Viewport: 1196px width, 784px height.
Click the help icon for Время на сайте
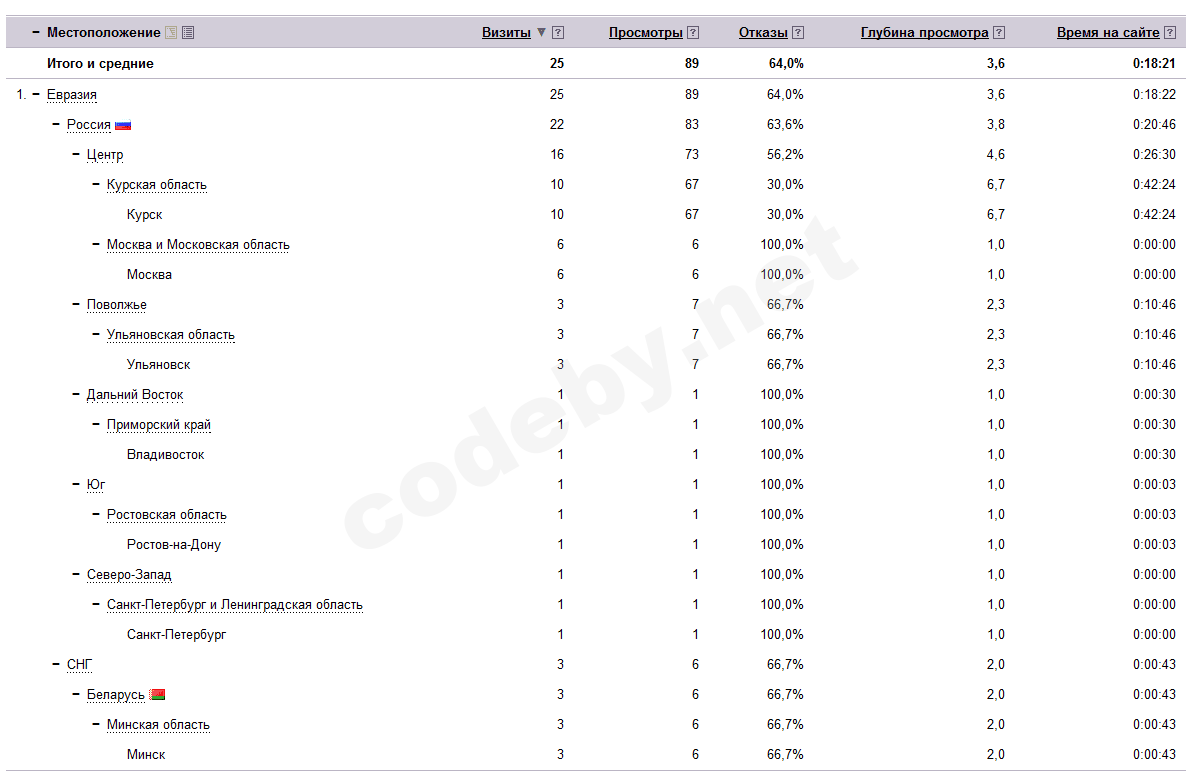coord(1170,33)
